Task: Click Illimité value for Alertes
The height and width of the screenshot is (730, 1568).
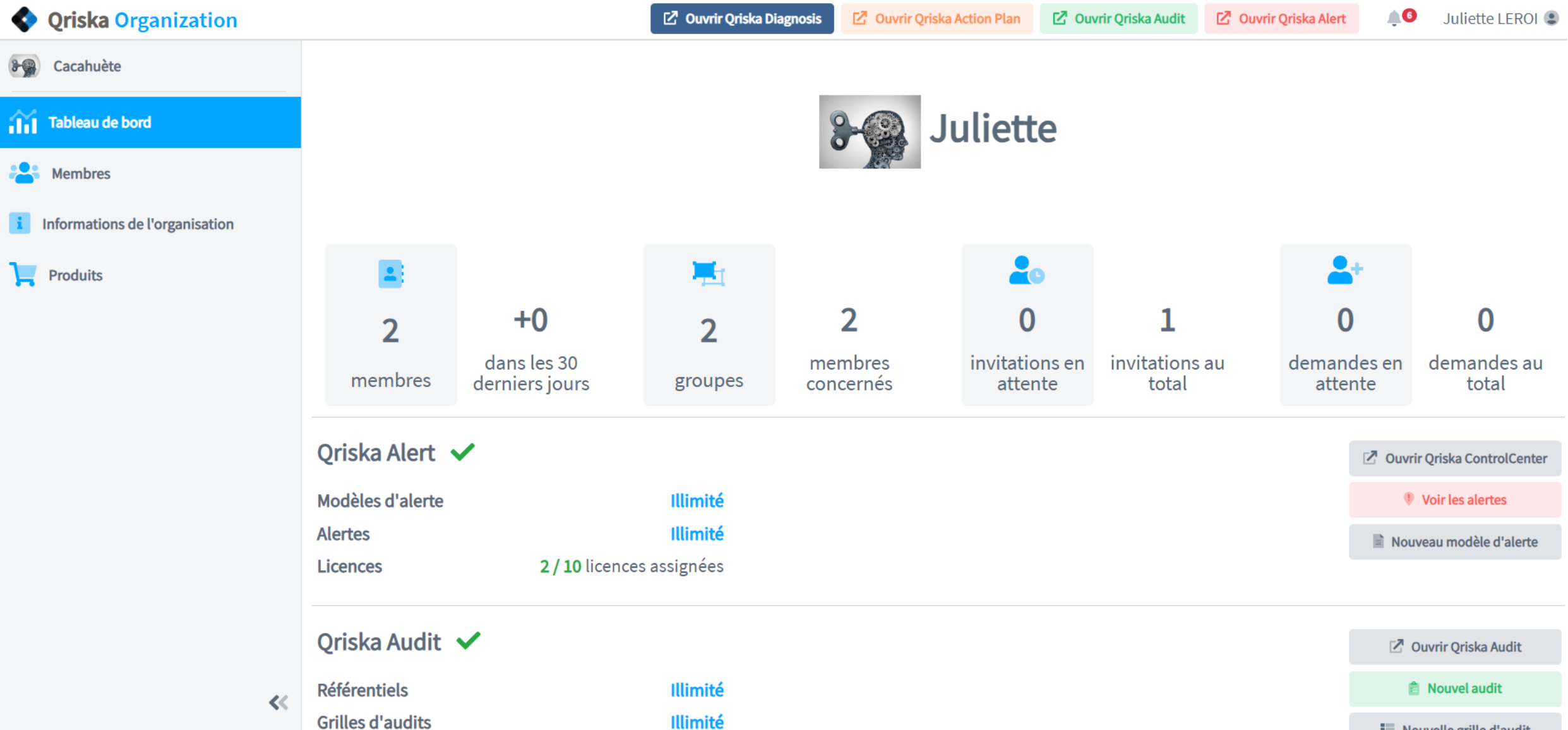Action: (x=697, y=534)
